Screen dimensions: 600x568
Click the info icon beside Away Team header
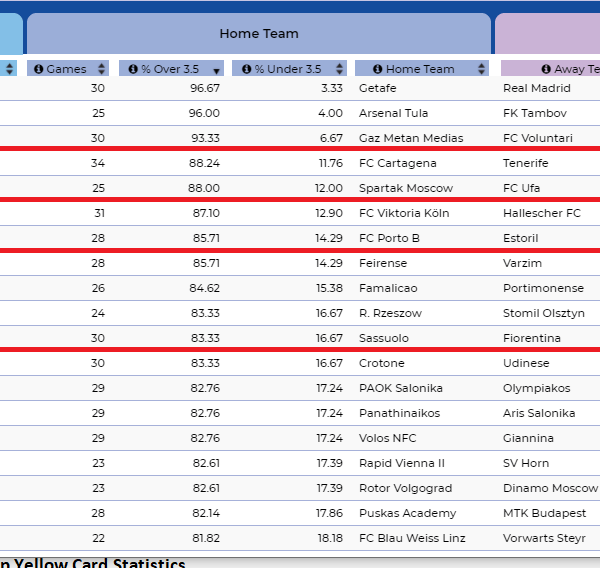pos(546,69)
